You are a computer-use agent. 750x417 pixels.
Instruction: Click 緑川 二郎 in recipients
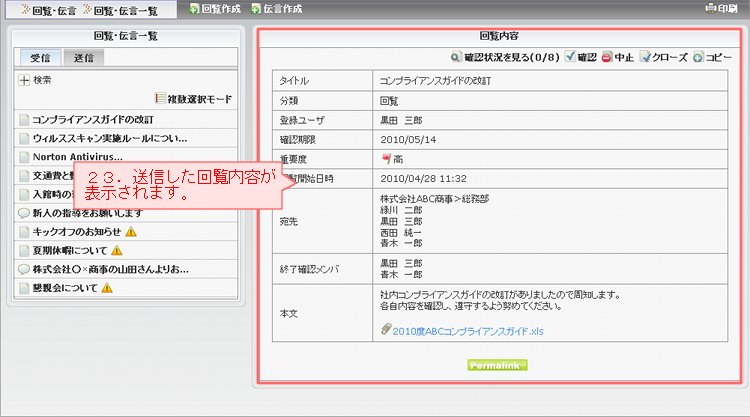click(401, 210)
